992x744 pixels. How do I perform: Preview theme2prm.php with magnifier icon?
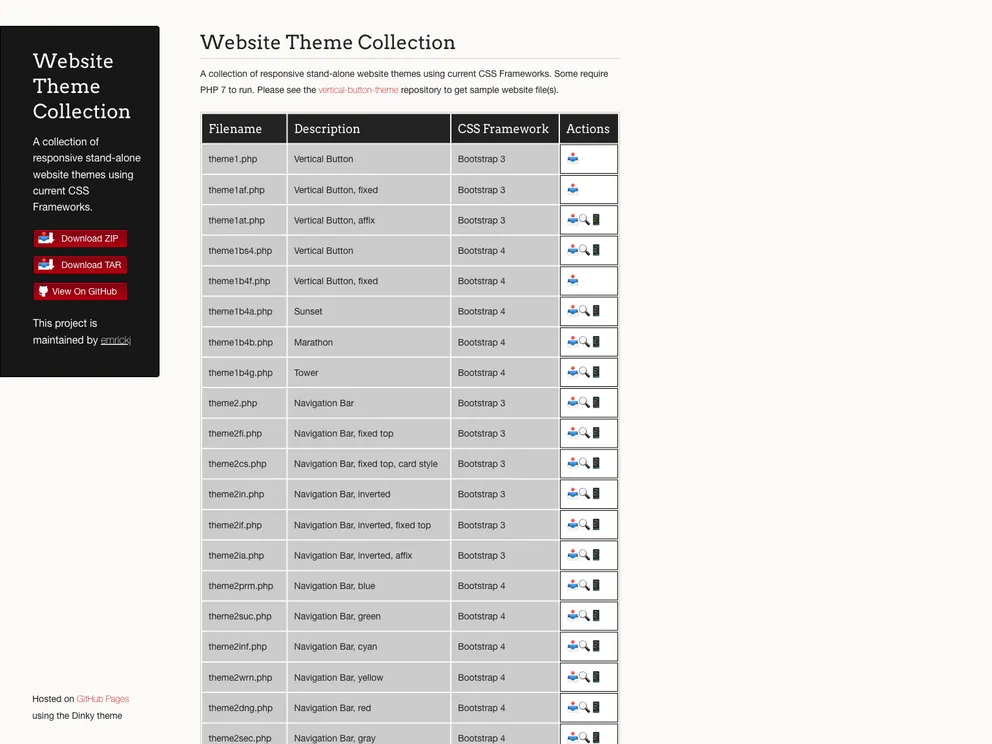click(x=584, y=585)
